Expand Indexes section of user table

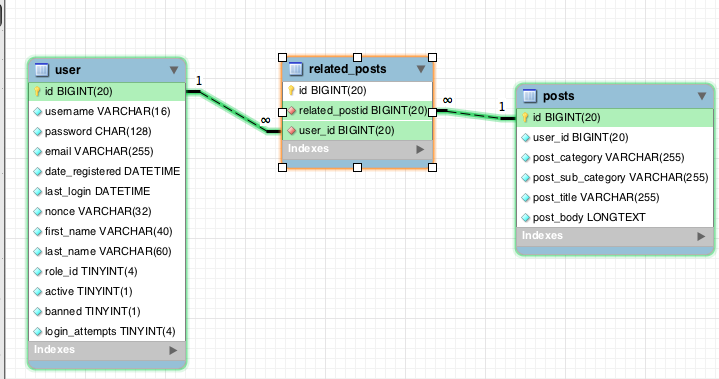pyautogui.click(x=172, y=350)
